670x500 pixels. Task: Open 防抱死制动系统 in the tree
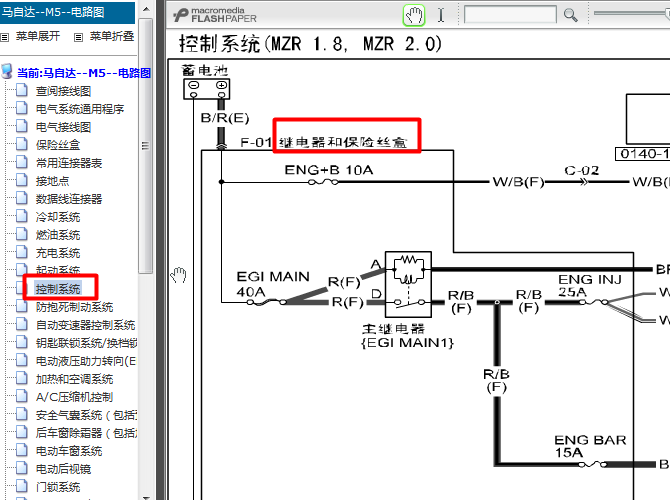74,307
